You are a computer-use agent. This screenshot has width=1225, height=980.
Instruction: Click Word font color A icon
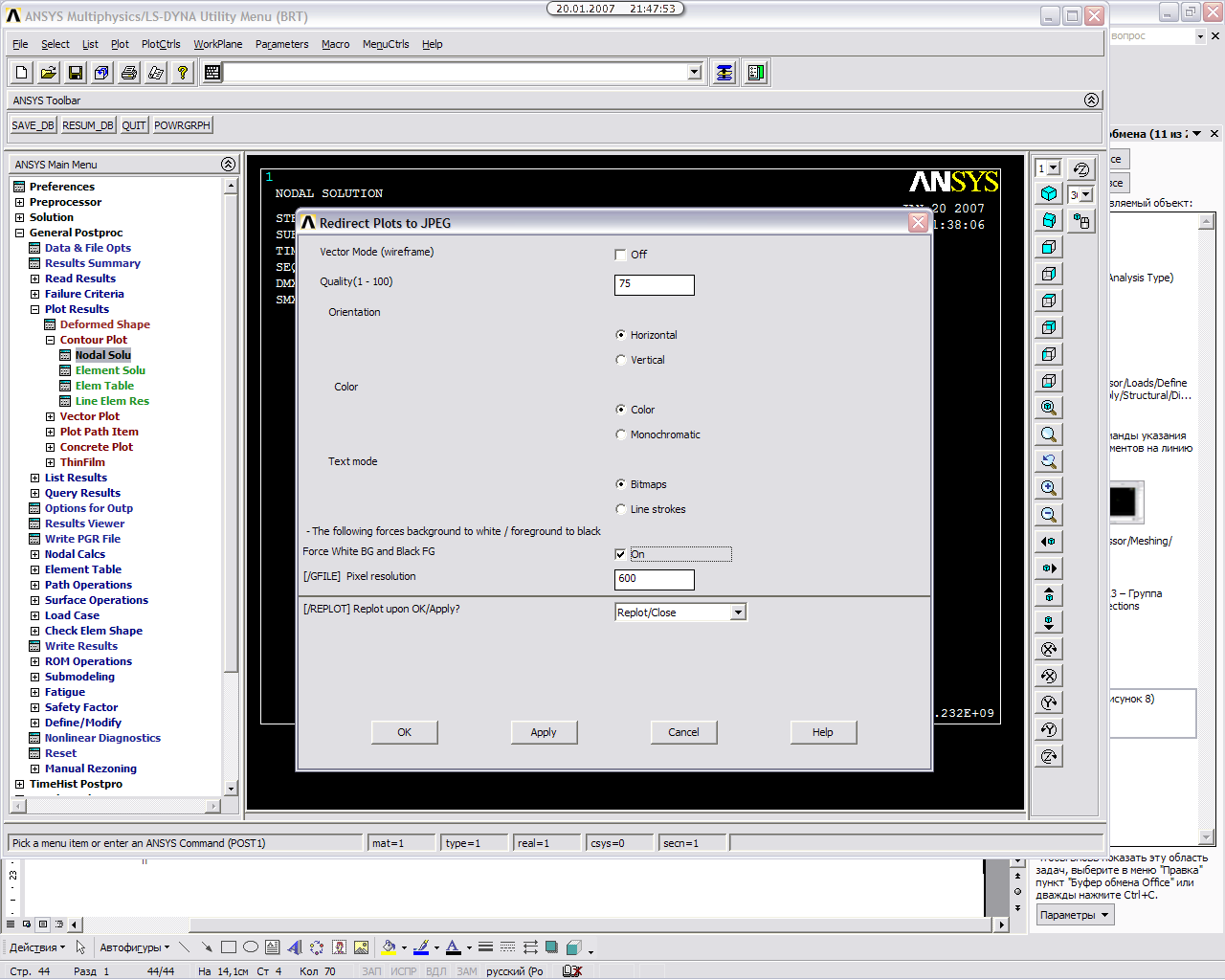(x=454, y=947)
